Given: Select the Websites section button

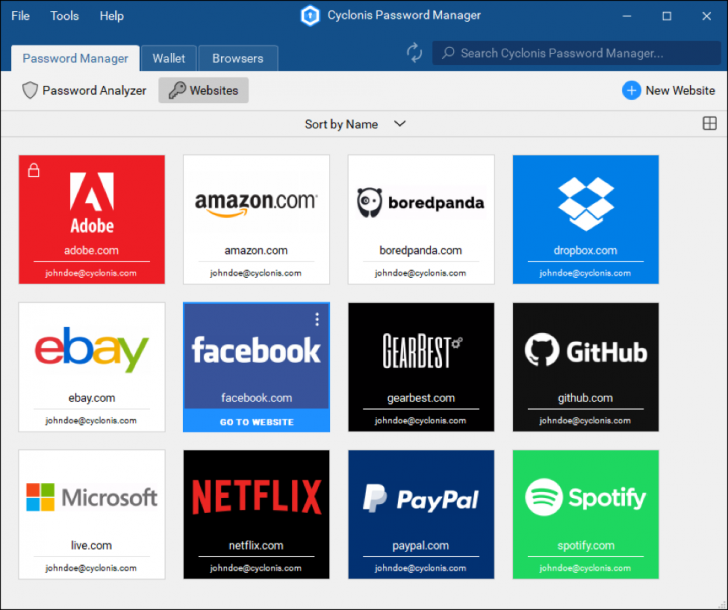Looking at the screenshot, I should [203, 90].
